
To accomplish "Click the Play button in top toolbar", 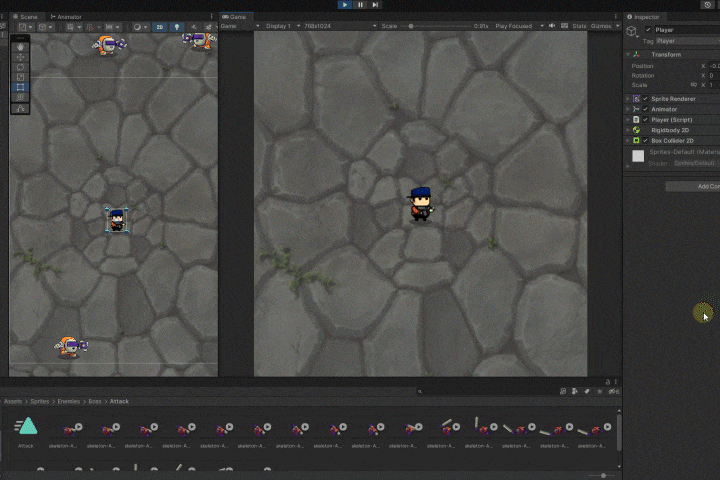I will pos(345,5).
